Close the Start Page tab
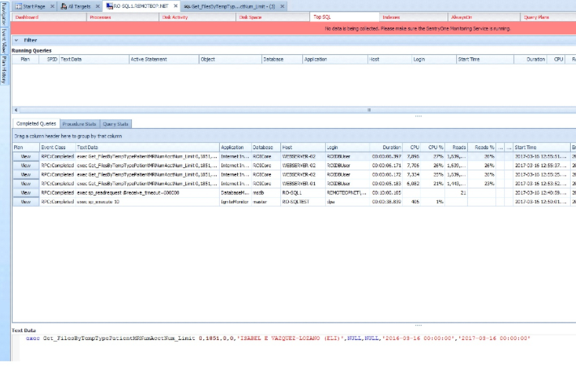 coord(52,6)
